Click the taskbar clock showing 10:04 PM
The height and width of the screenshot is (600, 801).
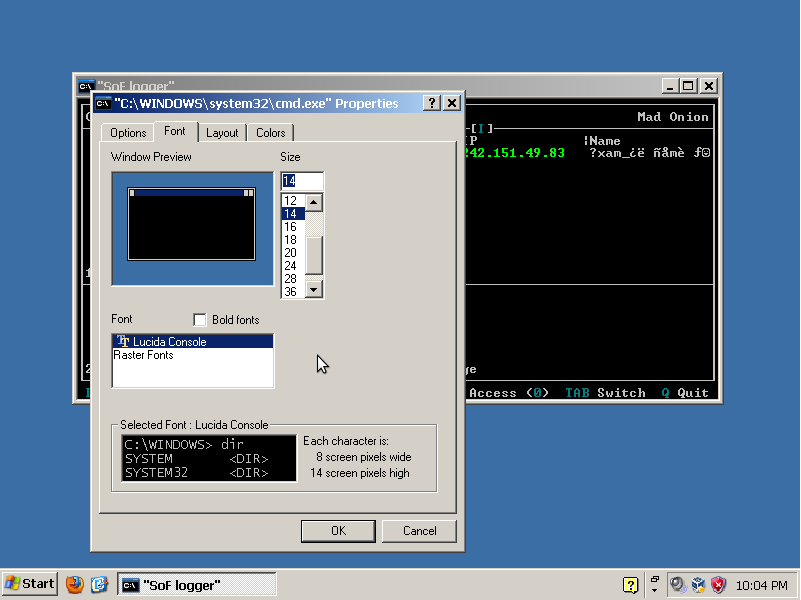(761, 585)
